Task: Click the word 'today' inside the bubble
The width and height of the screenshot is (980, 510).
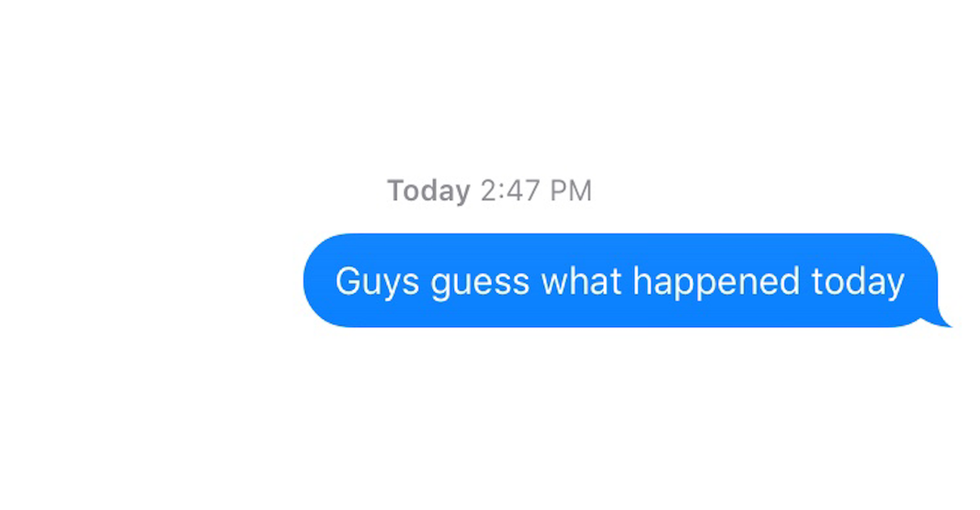Action: [x=858, y=282]
